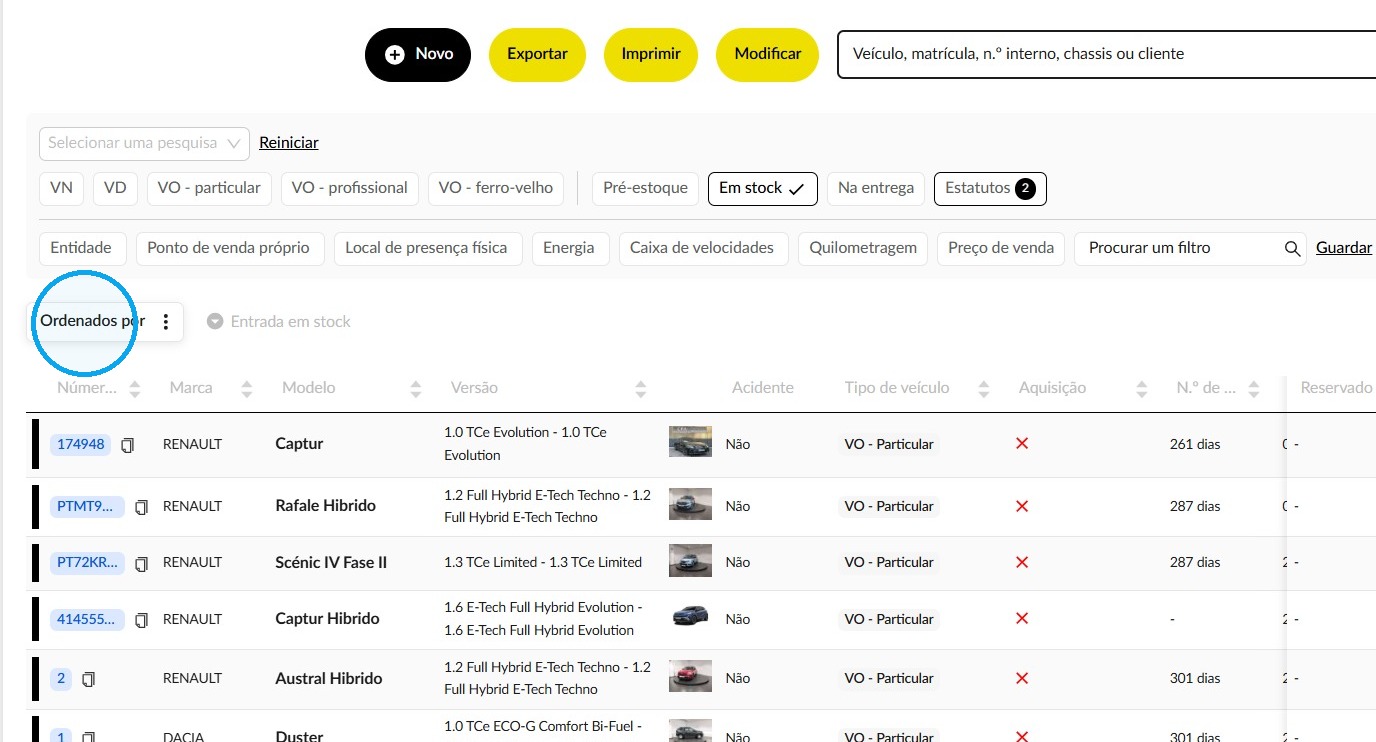Click the Reiniciar link
1376x742 pixels.
tap(289, 143)
